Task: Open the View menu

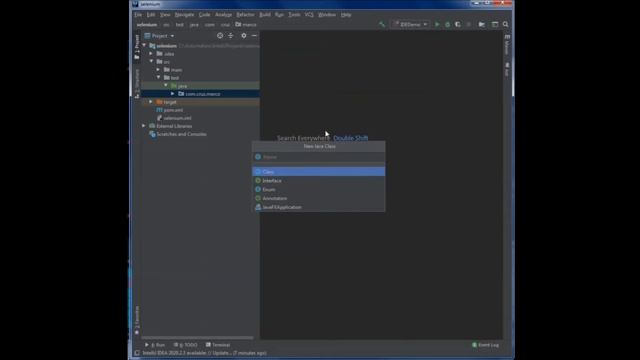Action: [165, 15]
